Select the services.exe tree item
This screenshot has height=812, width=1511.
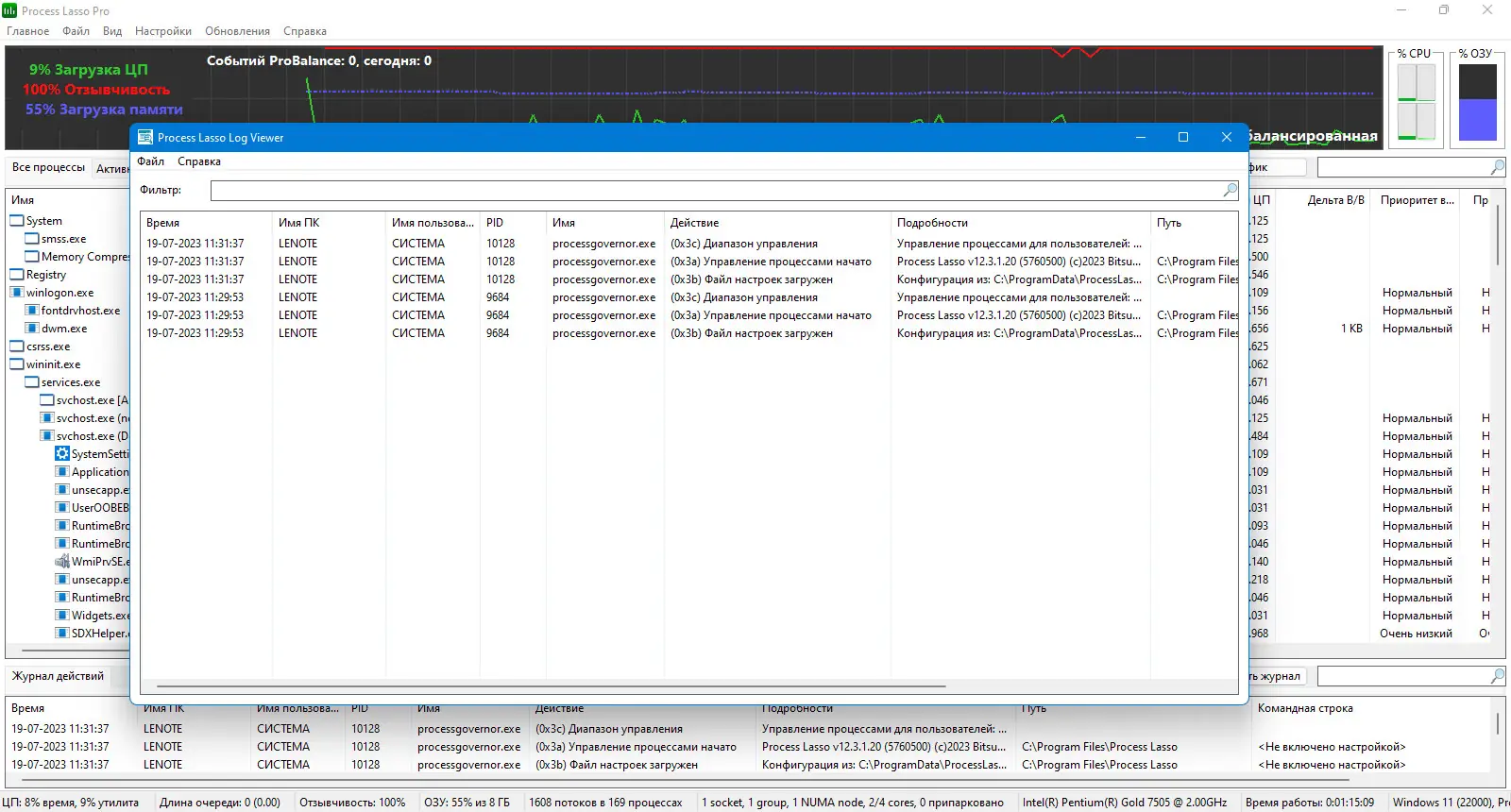[71, 382]
